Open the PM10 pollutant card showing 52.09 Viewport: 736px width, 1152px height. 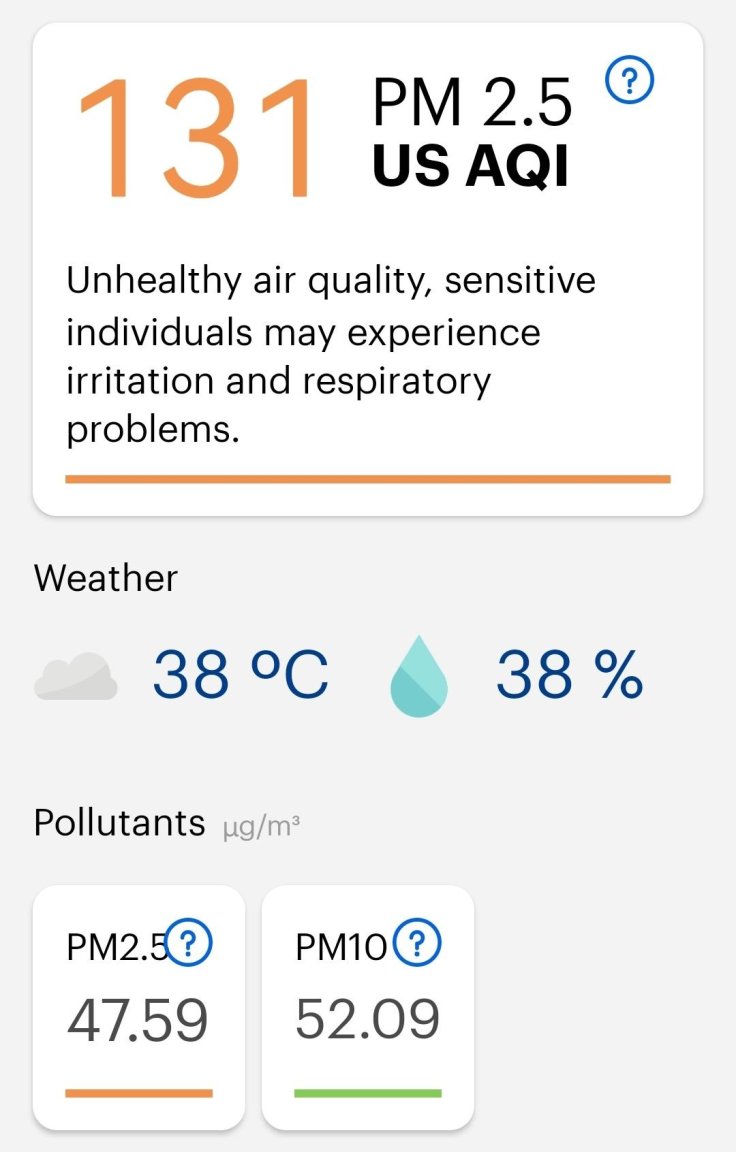click(x=368, y=1007)
